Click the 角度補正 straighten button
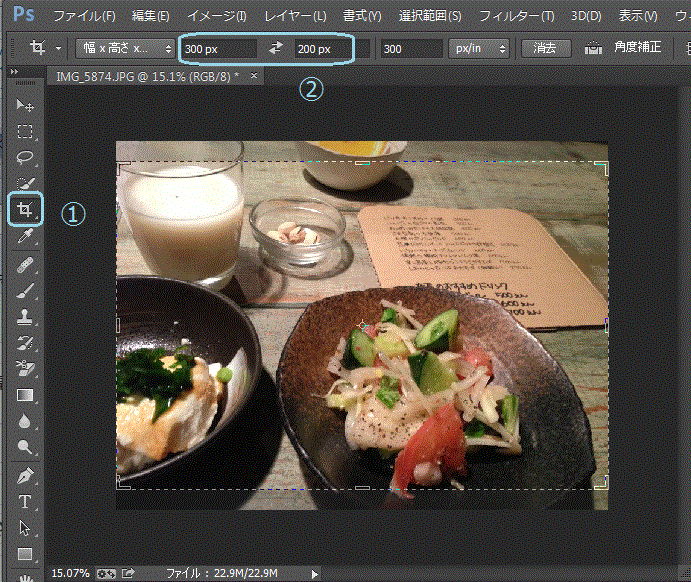Image resolution: width=691 pixels, height=582 pixels. click(637, 47)
